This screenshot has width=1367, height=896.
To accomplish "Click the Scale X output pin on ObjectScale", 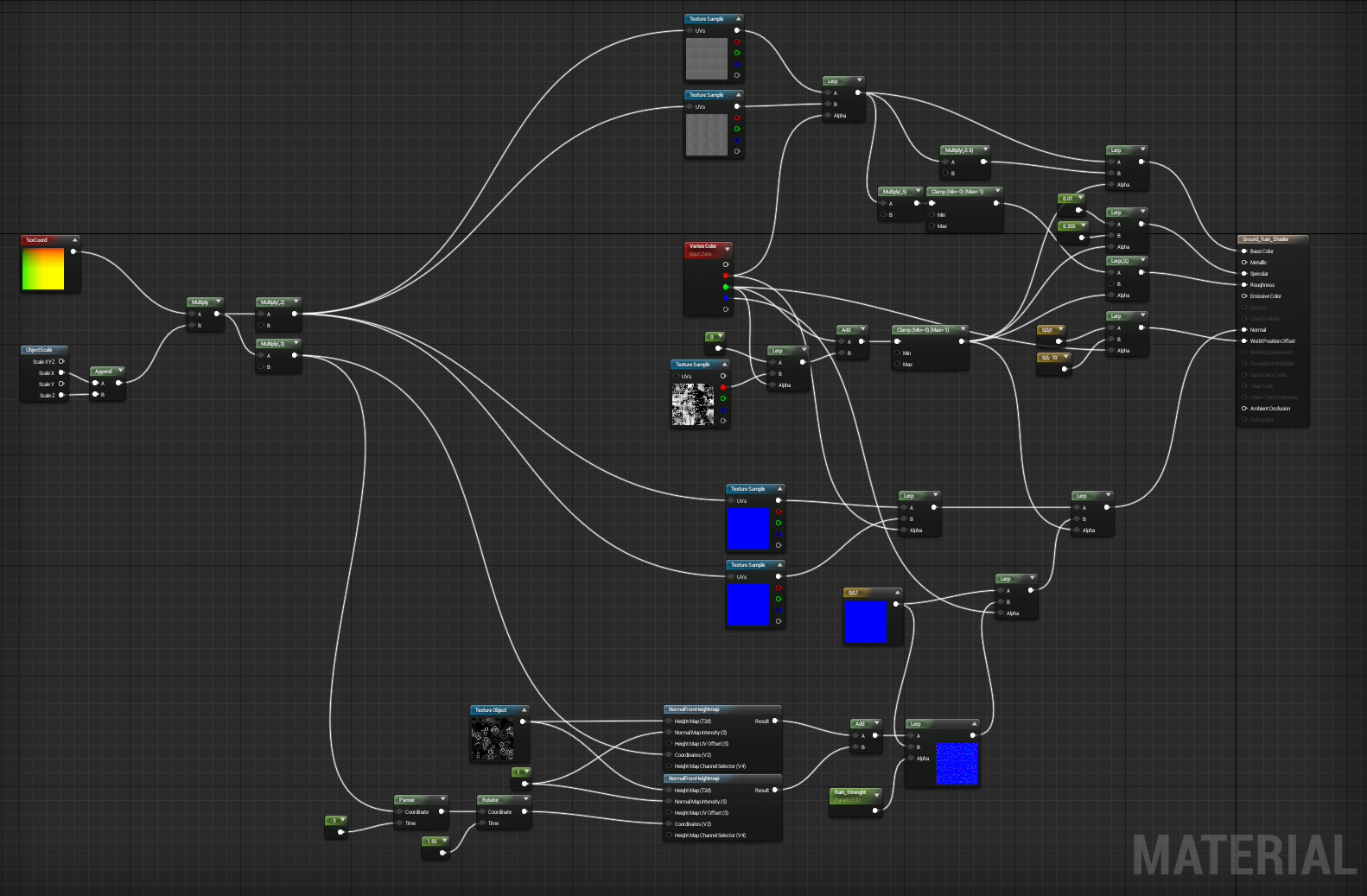I will tap(61, 373).
